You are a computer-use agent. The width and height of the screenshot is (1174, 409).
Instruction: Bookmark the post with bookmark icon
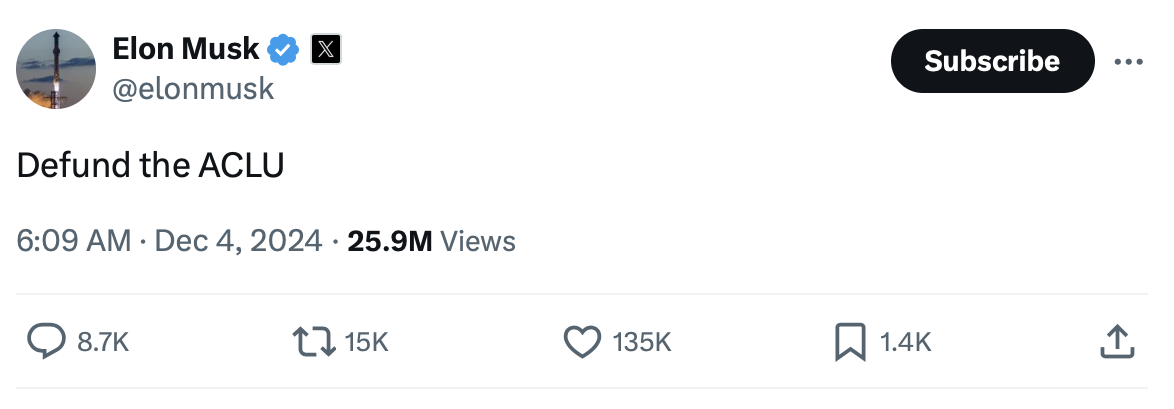click(x=849, y=342)
